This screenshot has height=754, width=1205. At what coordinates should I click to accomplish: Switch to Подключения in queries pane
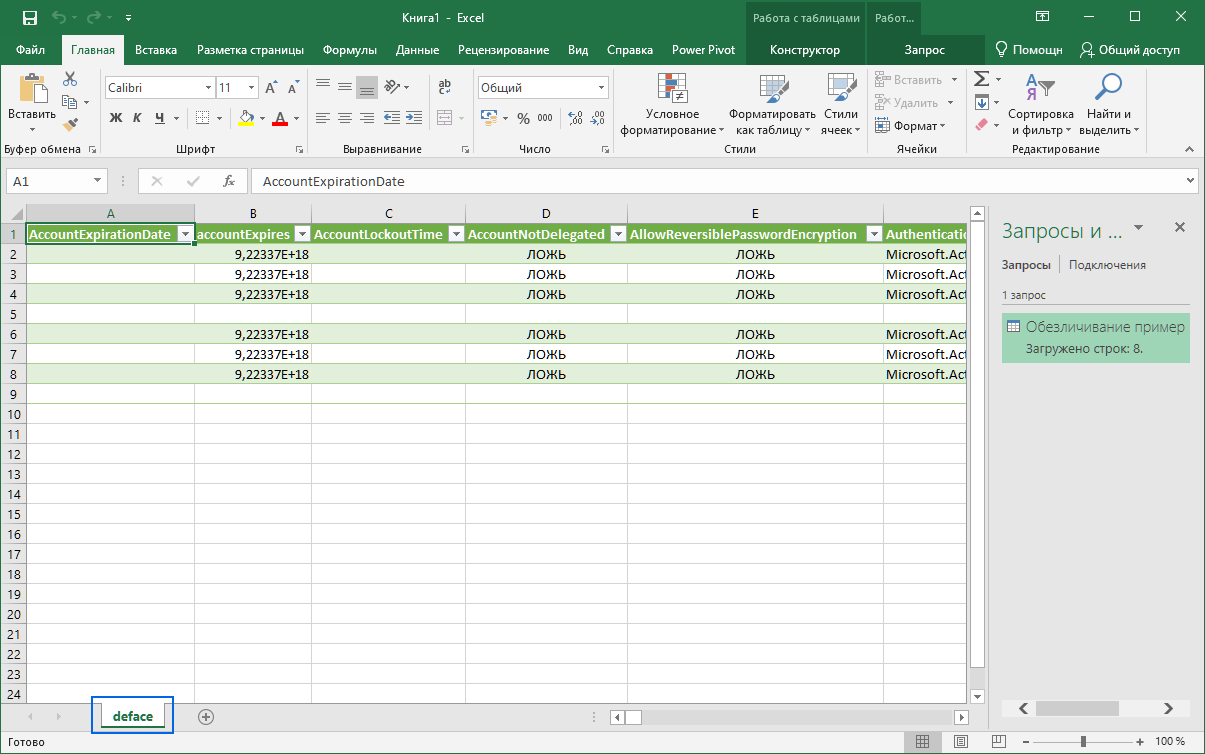1107,265
